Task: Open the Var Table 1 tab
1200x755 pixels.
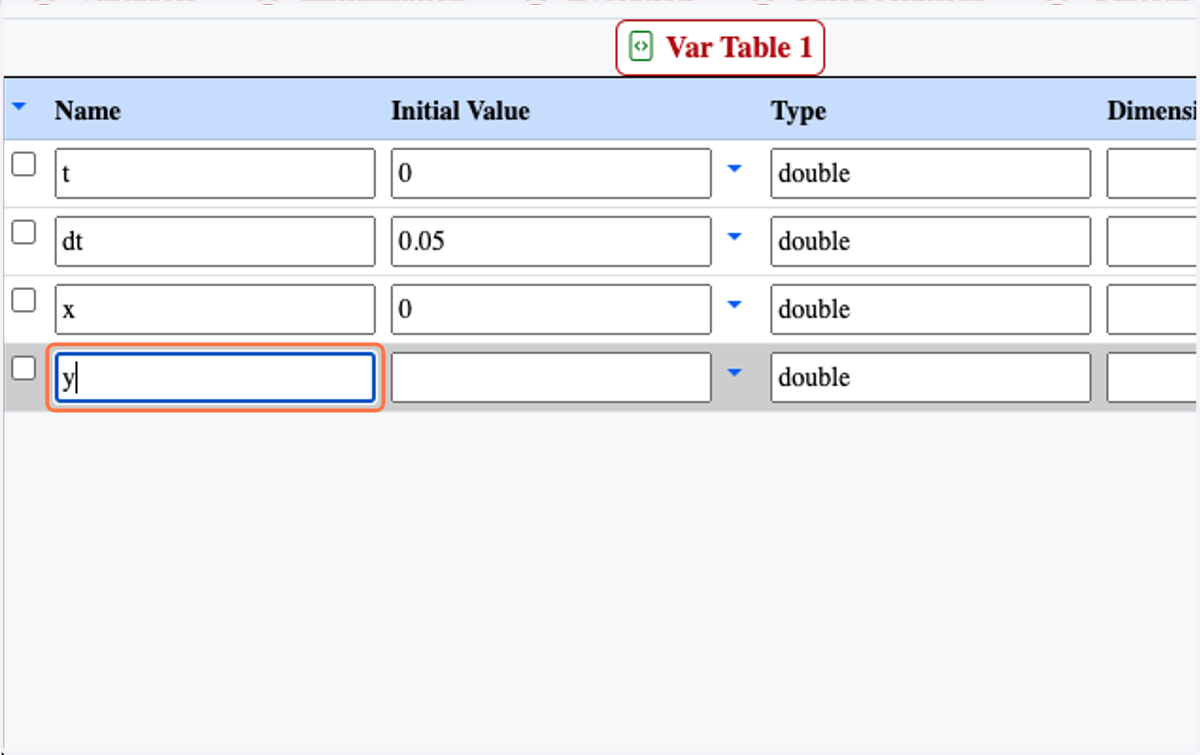Action: [x=720, y=47]
